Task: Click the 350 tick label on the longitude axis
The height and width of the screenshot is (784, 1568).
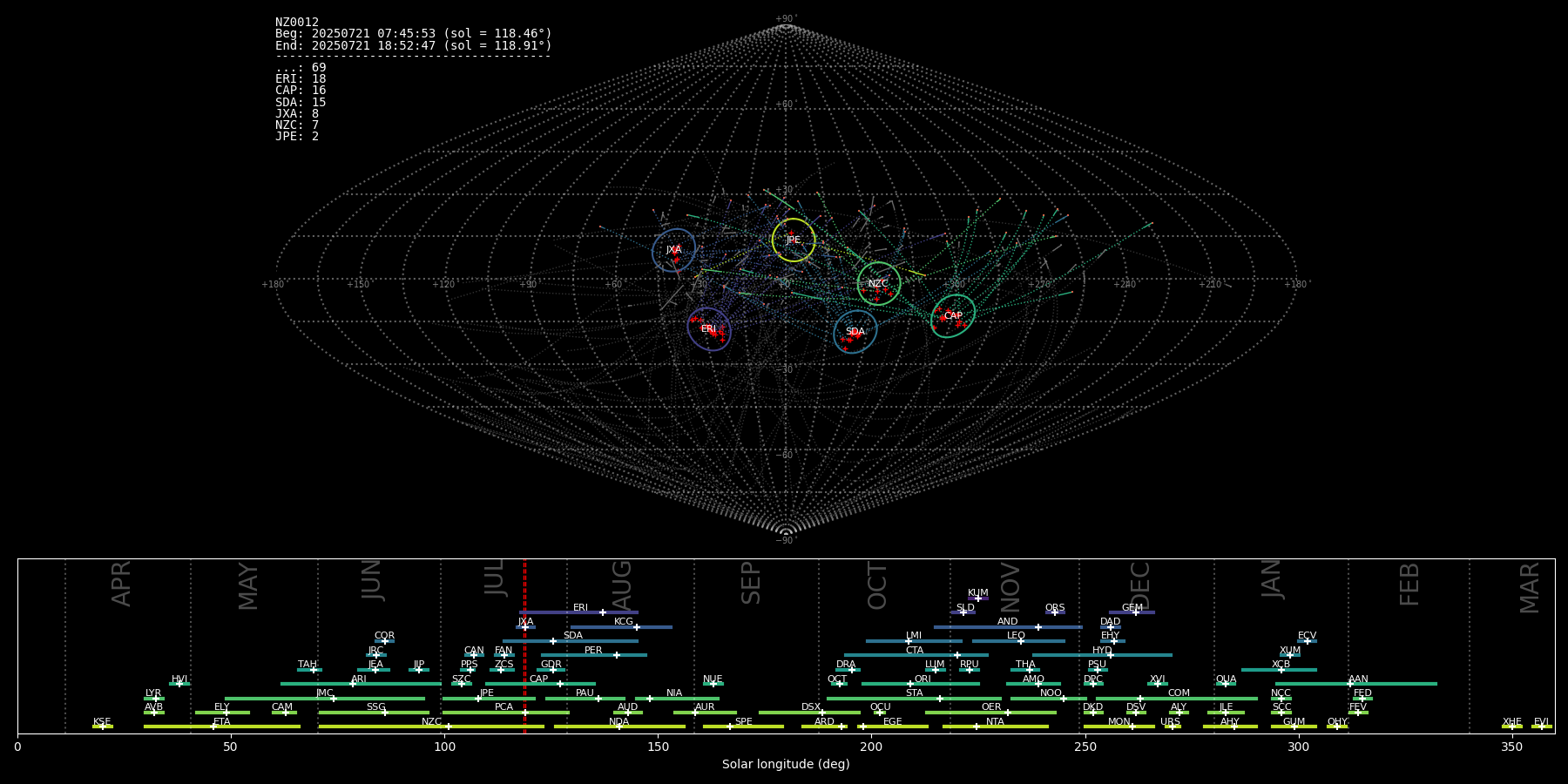Action: click(x=1511, y=747)
